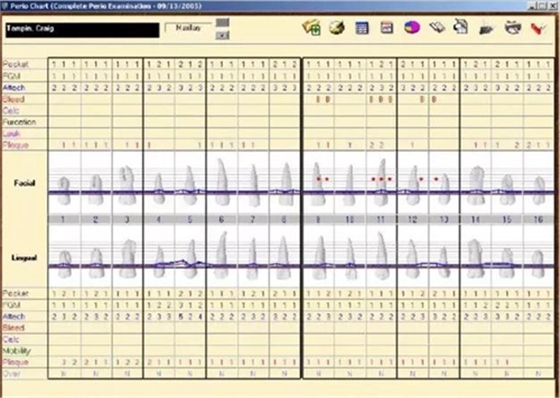Click the printer icon in toolbar
The width and height of the screenshot is (560, 398).
[x=513, y=28]
